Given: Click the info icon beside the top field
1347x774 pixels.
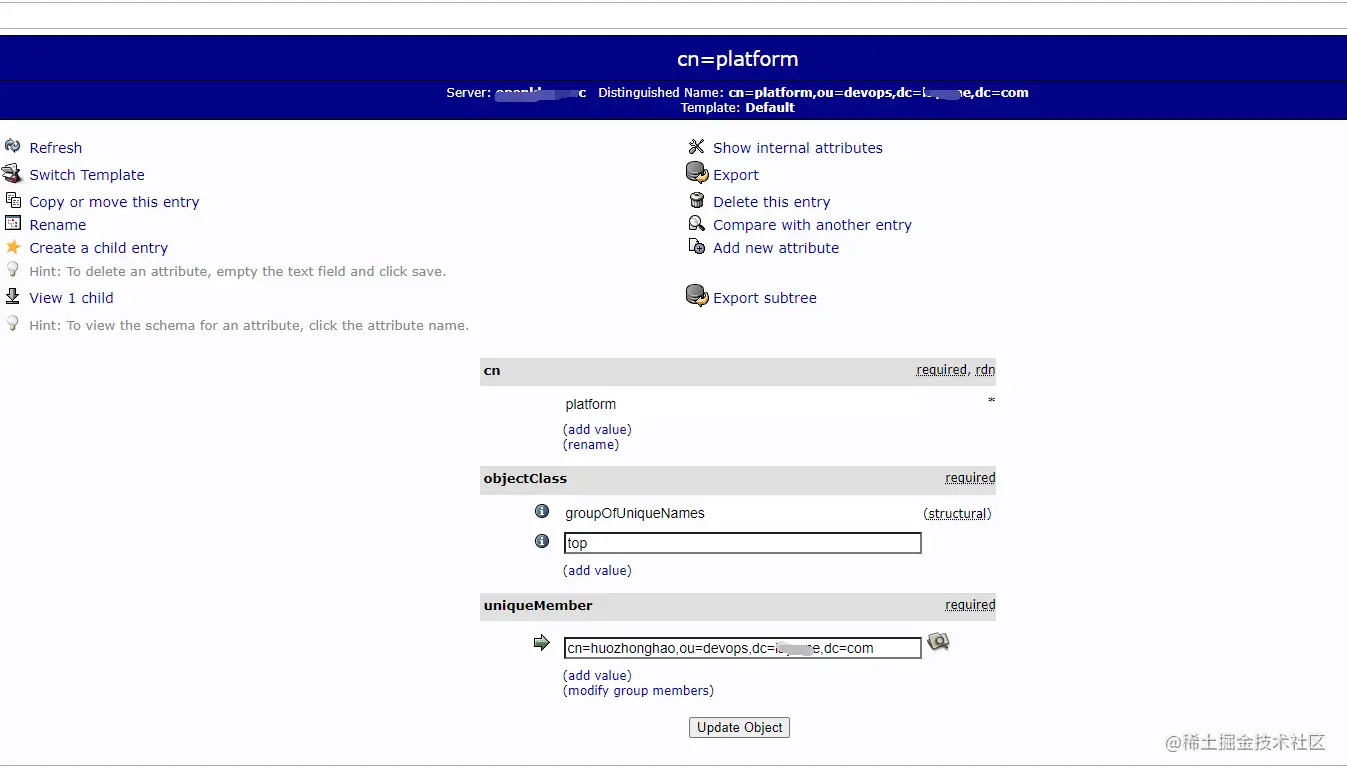Looking at the screenshot, I should 542,541.
